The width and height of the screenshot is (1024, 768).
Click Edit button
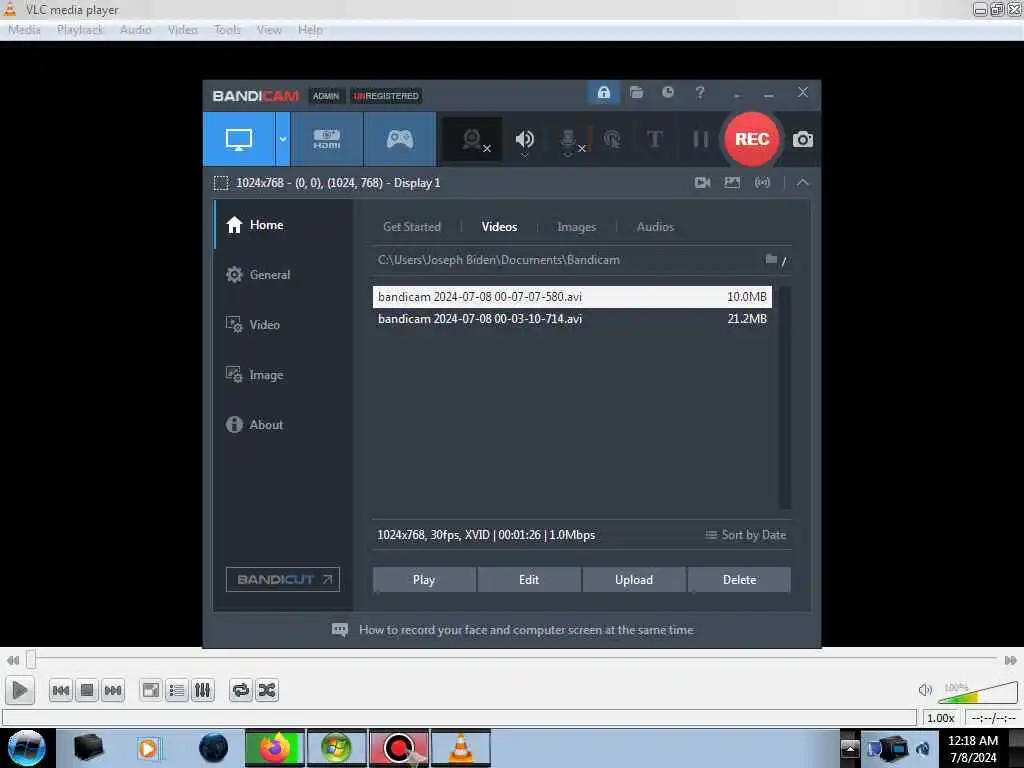tap(529, 580)
